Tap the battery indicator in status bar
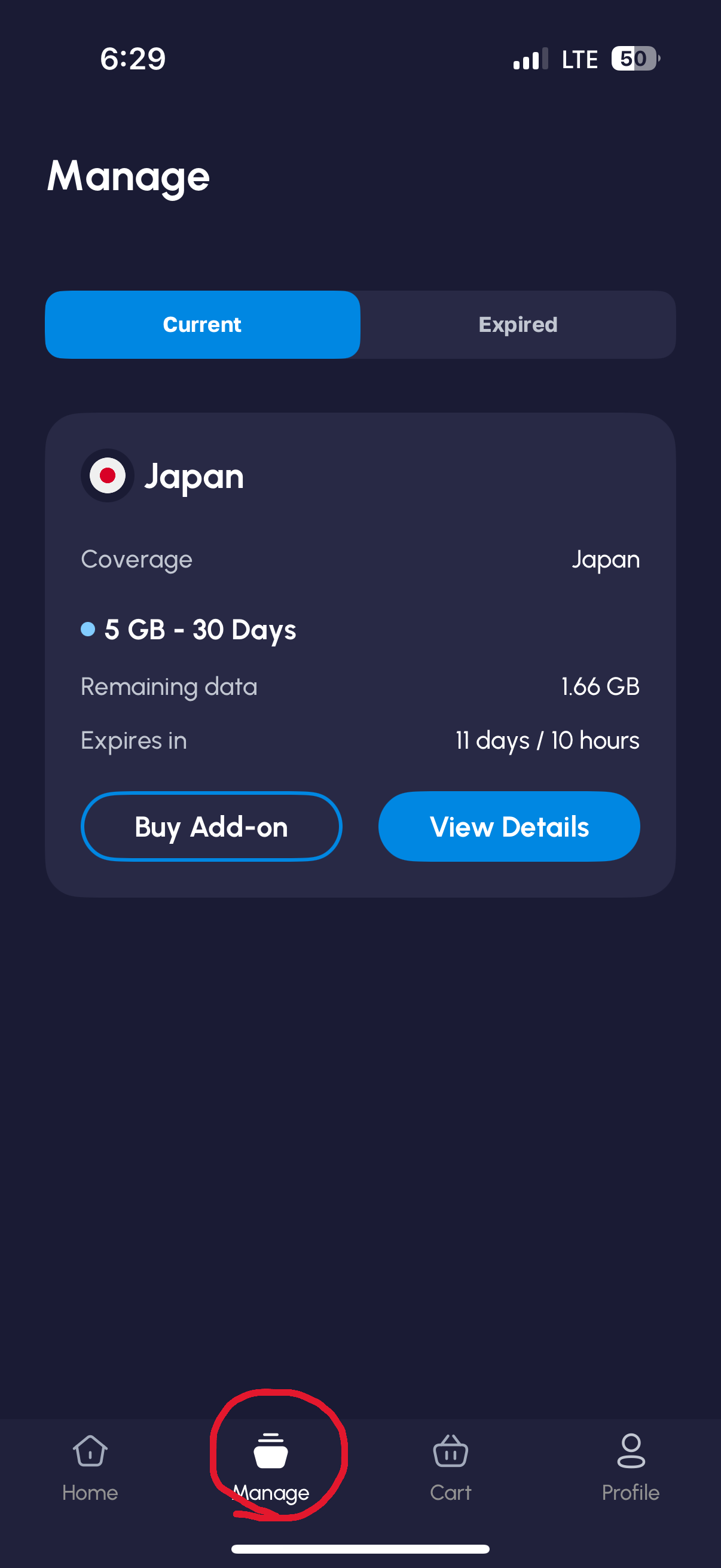721x1568 pixels. 634,59
